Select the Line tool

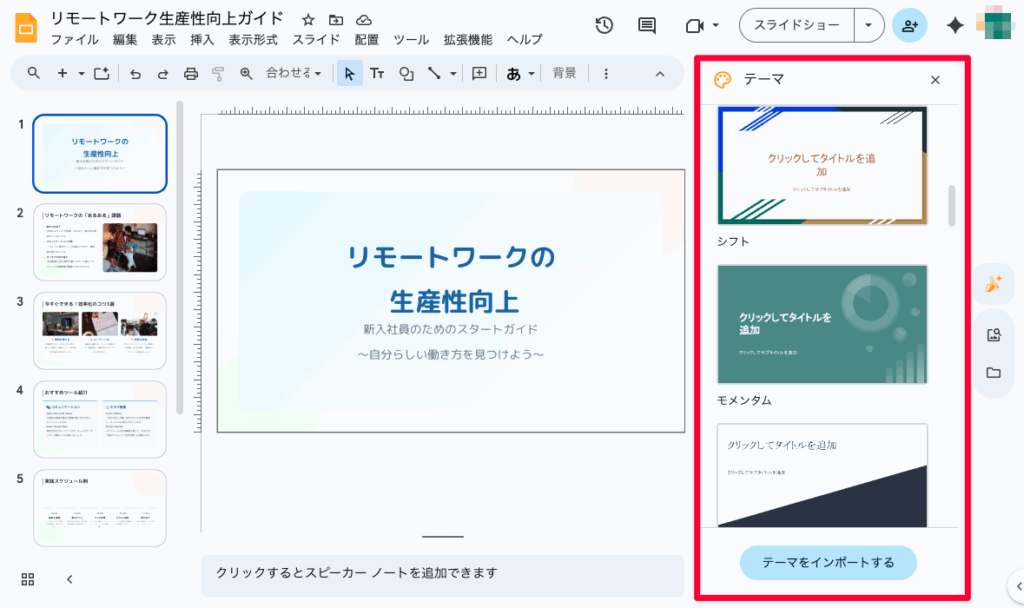[x=432, y=73]
